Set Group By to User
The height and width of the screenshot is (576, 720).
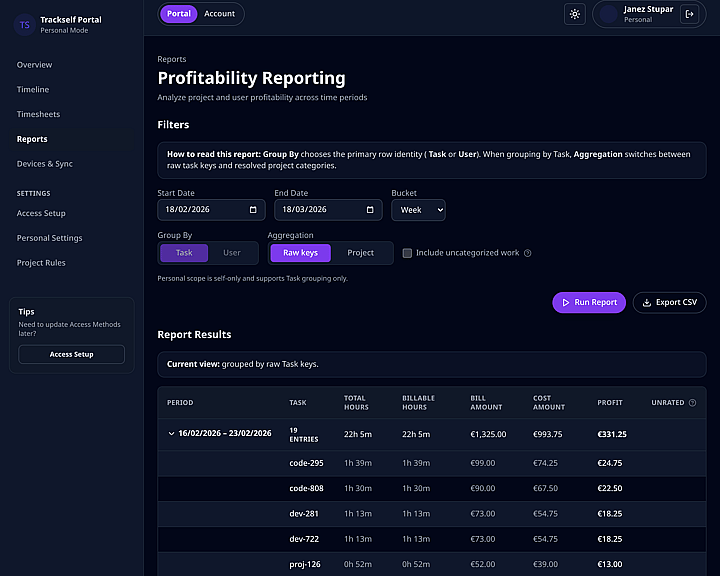pyautogui.click(x=232, y=253)
